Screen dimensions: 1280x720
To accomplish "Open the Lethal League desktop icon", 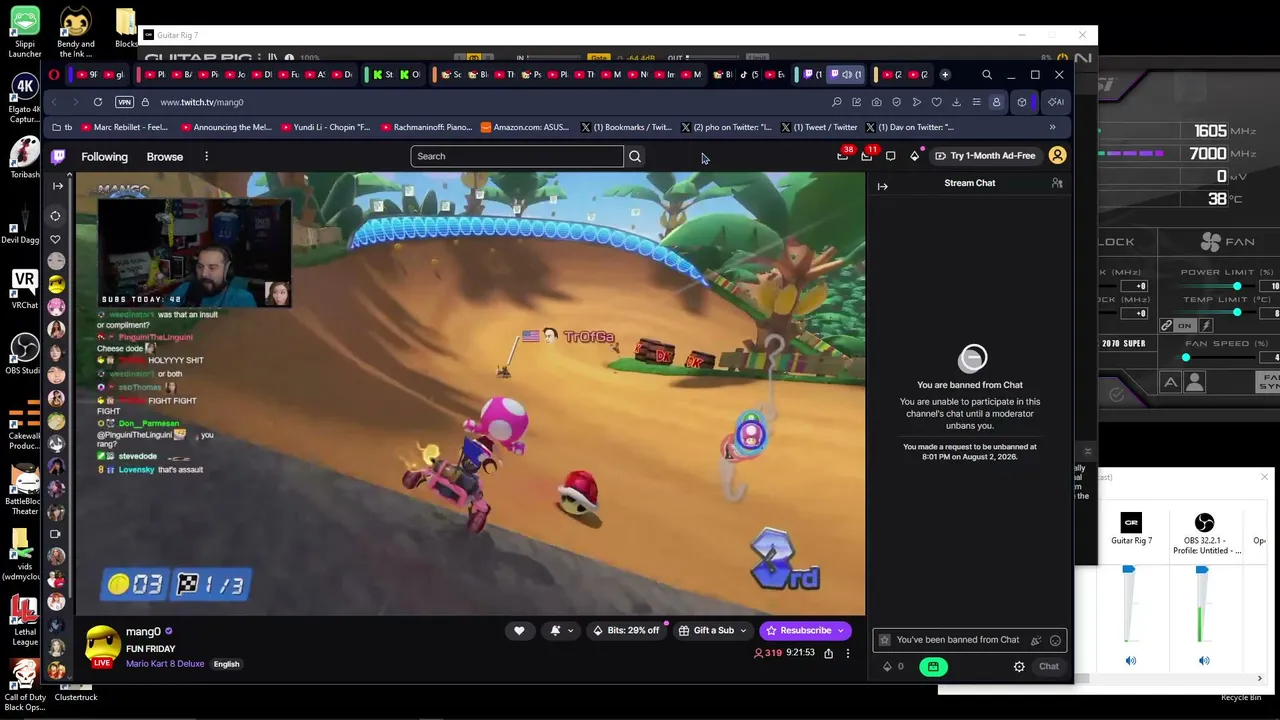I will [24, 622].
